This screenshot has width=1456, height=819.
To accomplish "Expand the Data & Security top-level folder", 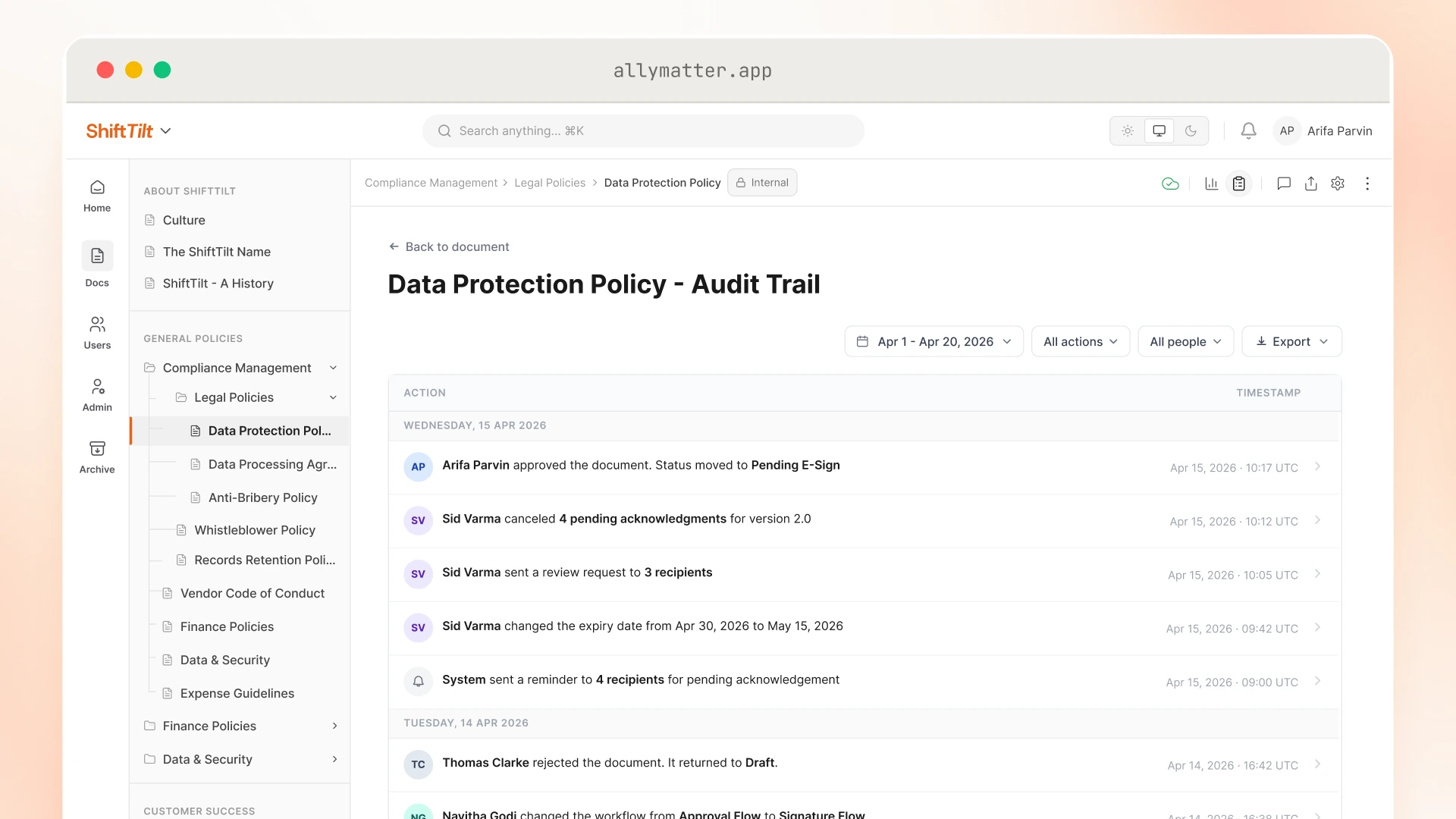I will click(x=334, y=759).
